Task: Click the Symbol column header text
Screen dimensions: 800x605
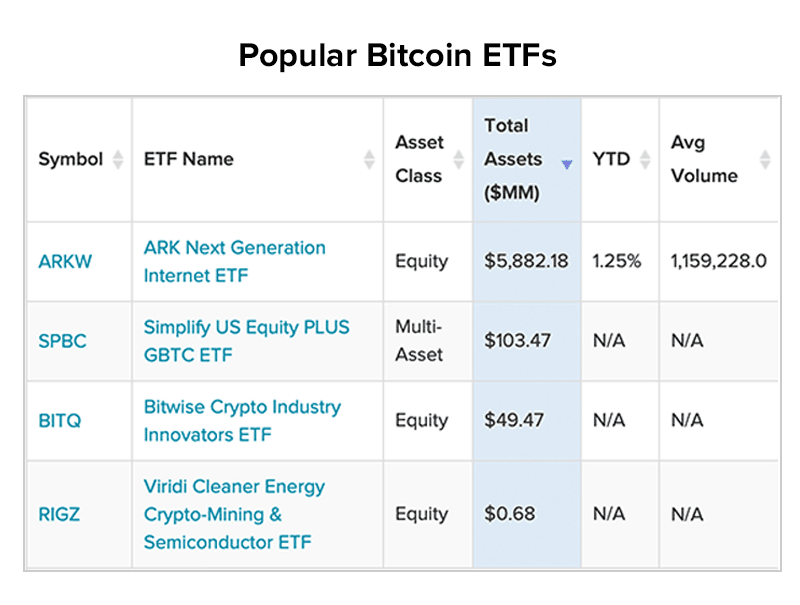Action: pos(71,159)
